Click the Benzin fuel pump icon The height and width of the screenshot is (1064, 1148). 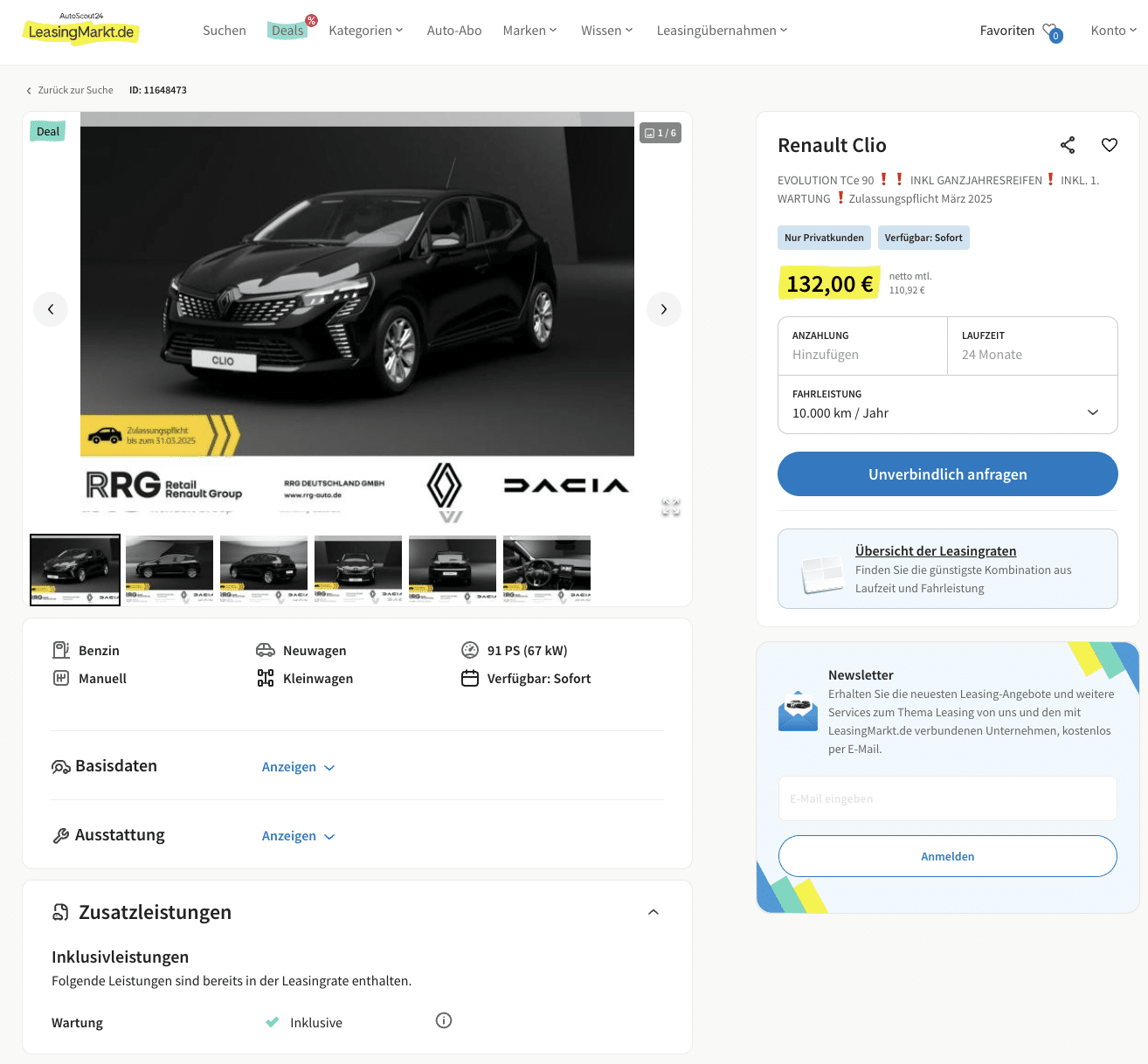click(x=61, y=650)
